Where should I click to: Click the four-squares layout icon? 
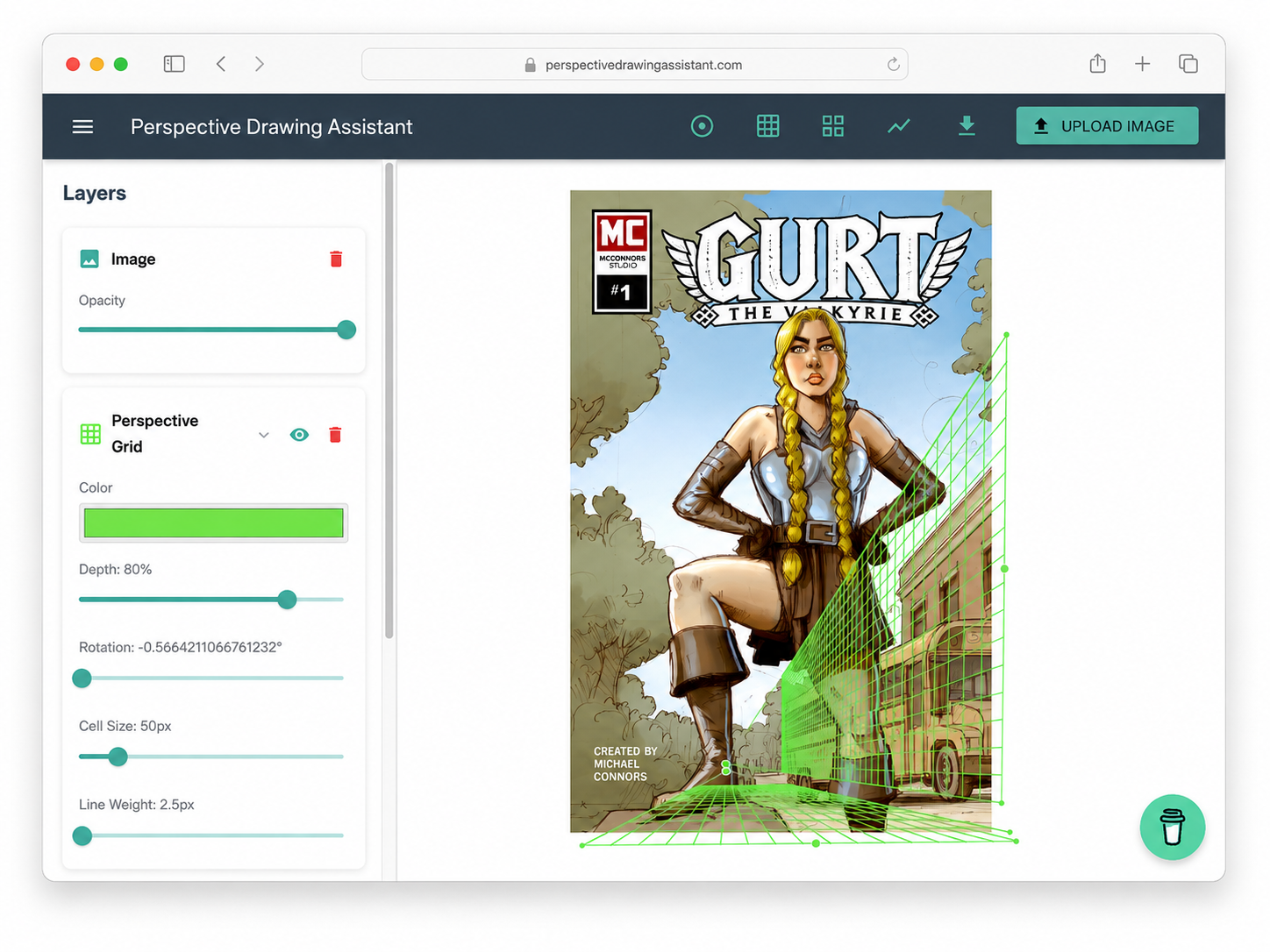click(x=832, y=126)
